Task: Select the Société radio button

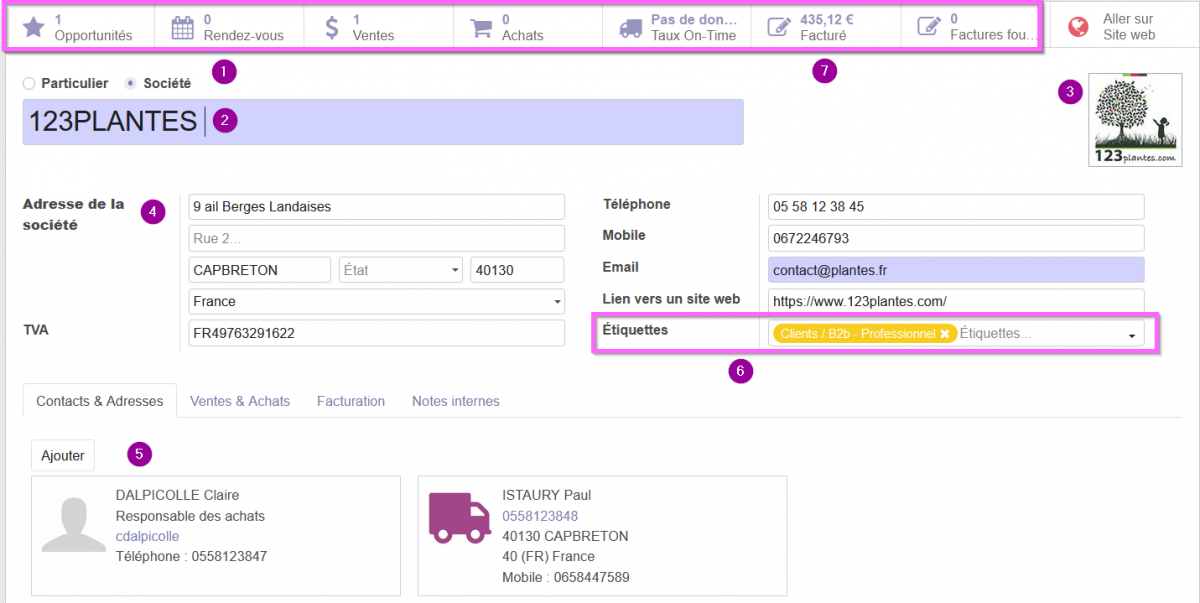Action: tap(130, 83)
